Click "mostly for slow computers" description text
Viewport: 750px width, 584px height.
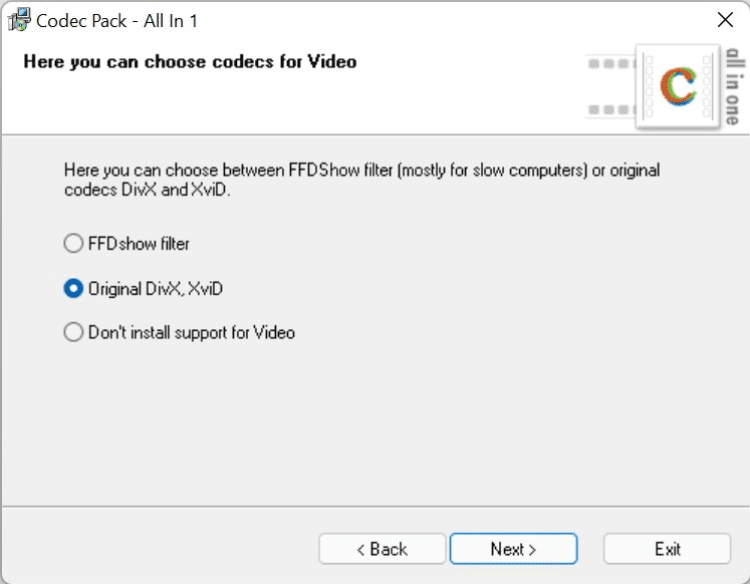pos(488,171)
